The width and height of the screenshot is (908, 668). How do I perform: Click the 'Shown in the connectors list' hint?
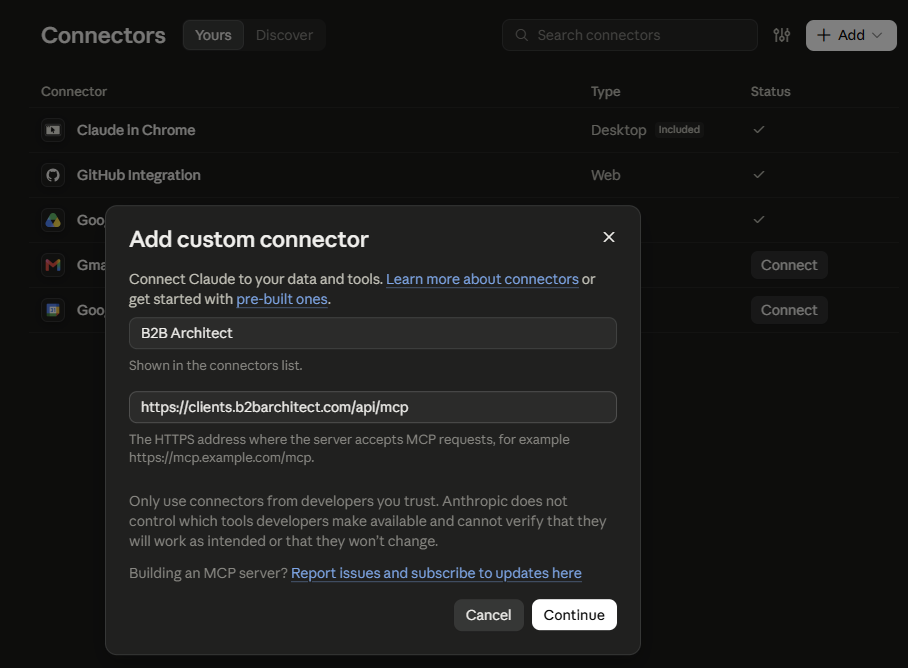[x=215, y=365]
